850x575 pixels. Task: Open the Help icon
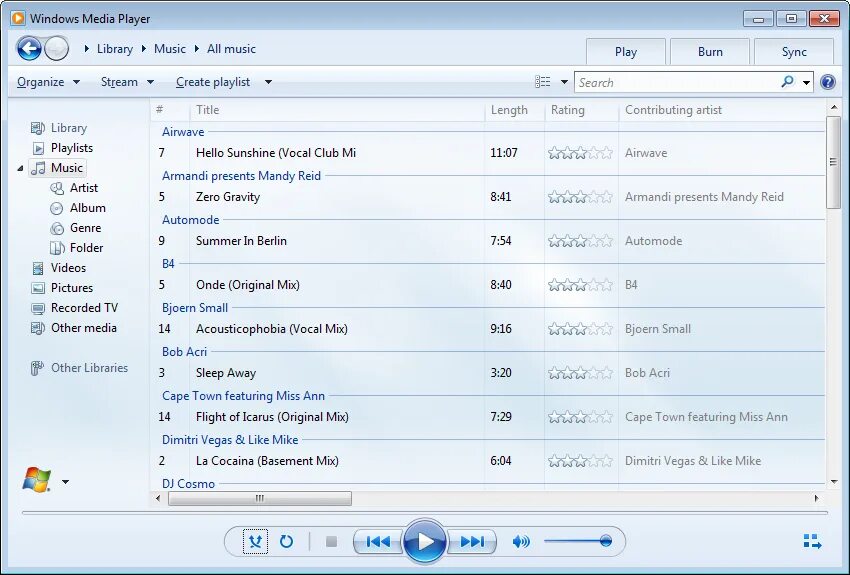click(828, 82)
